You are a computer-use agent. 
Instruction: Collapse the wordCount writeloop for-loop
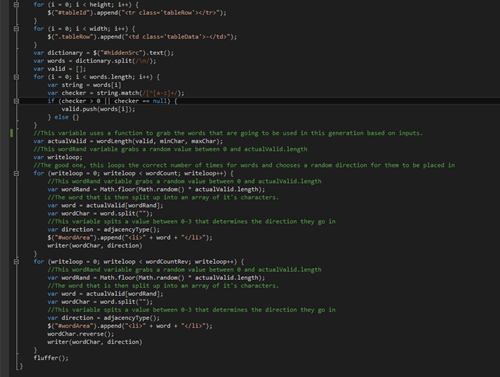[x=16, y=173]
